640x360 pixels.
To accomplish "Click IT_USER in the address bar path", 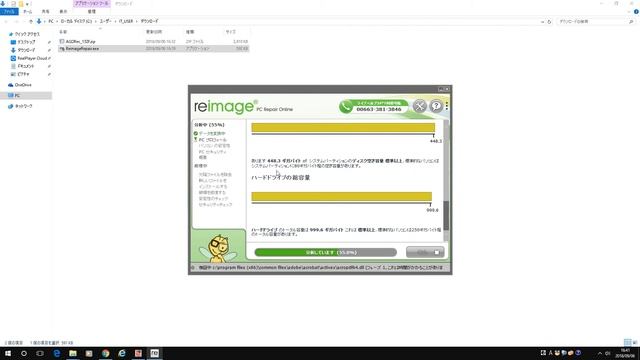I will coord(126,21).
